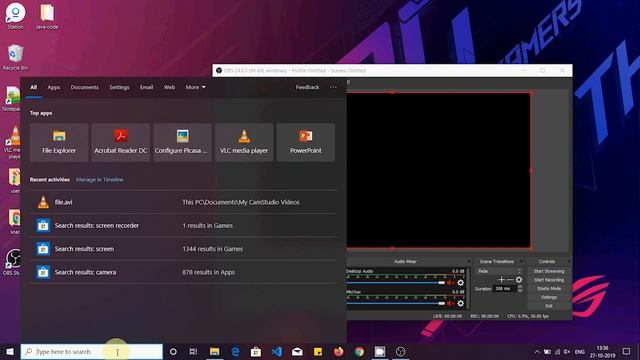Screen dimensions: 640x360
Task: Click the Type here to search box
Action: click(x=92, y=351)
